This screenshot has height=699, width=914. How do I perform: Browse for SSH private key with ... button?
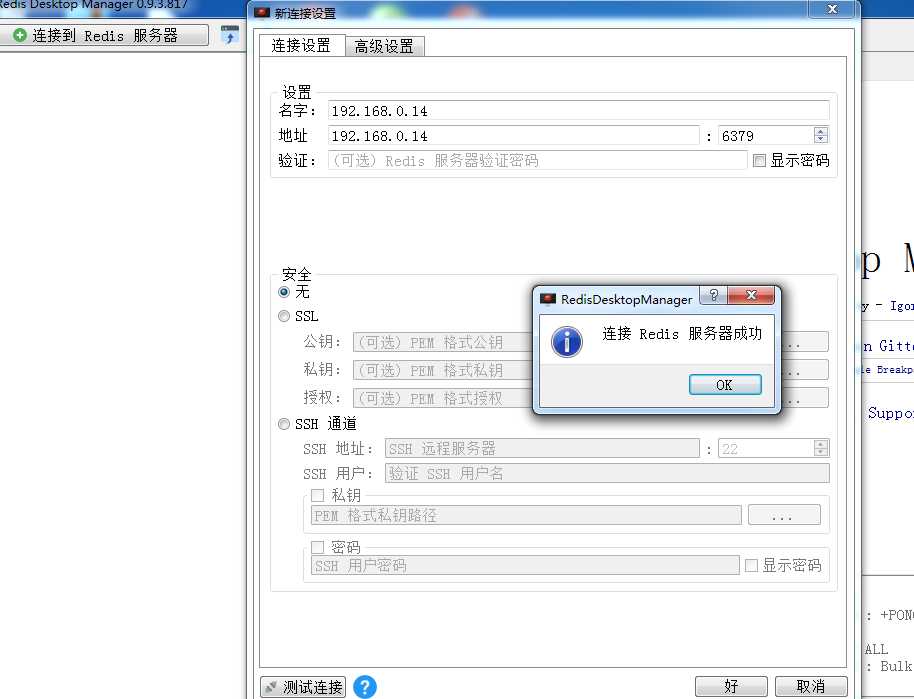(x=784, y=515)
